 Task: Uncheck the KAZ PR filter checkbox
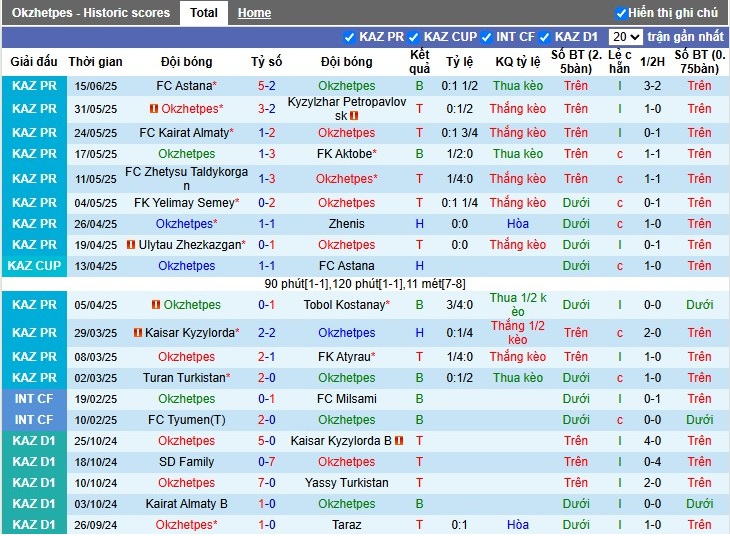click(349, 37)
